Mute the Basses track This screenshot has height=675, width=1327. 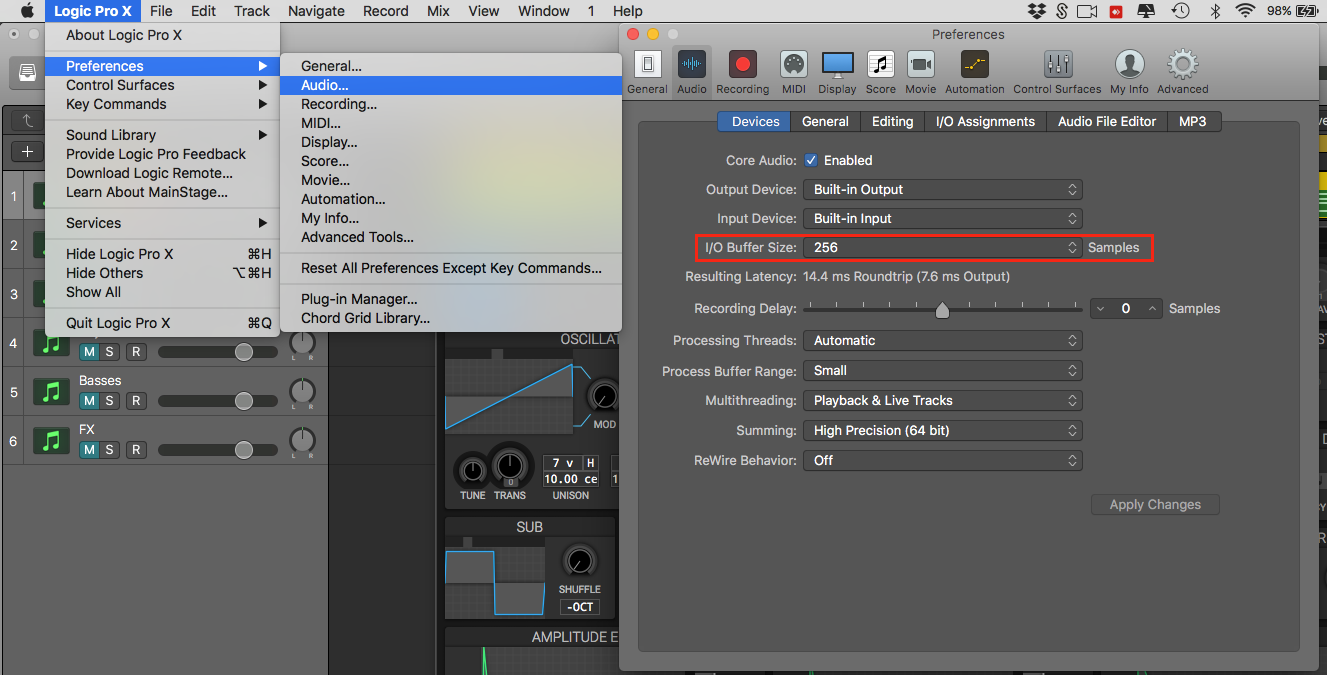coord(89,401)
